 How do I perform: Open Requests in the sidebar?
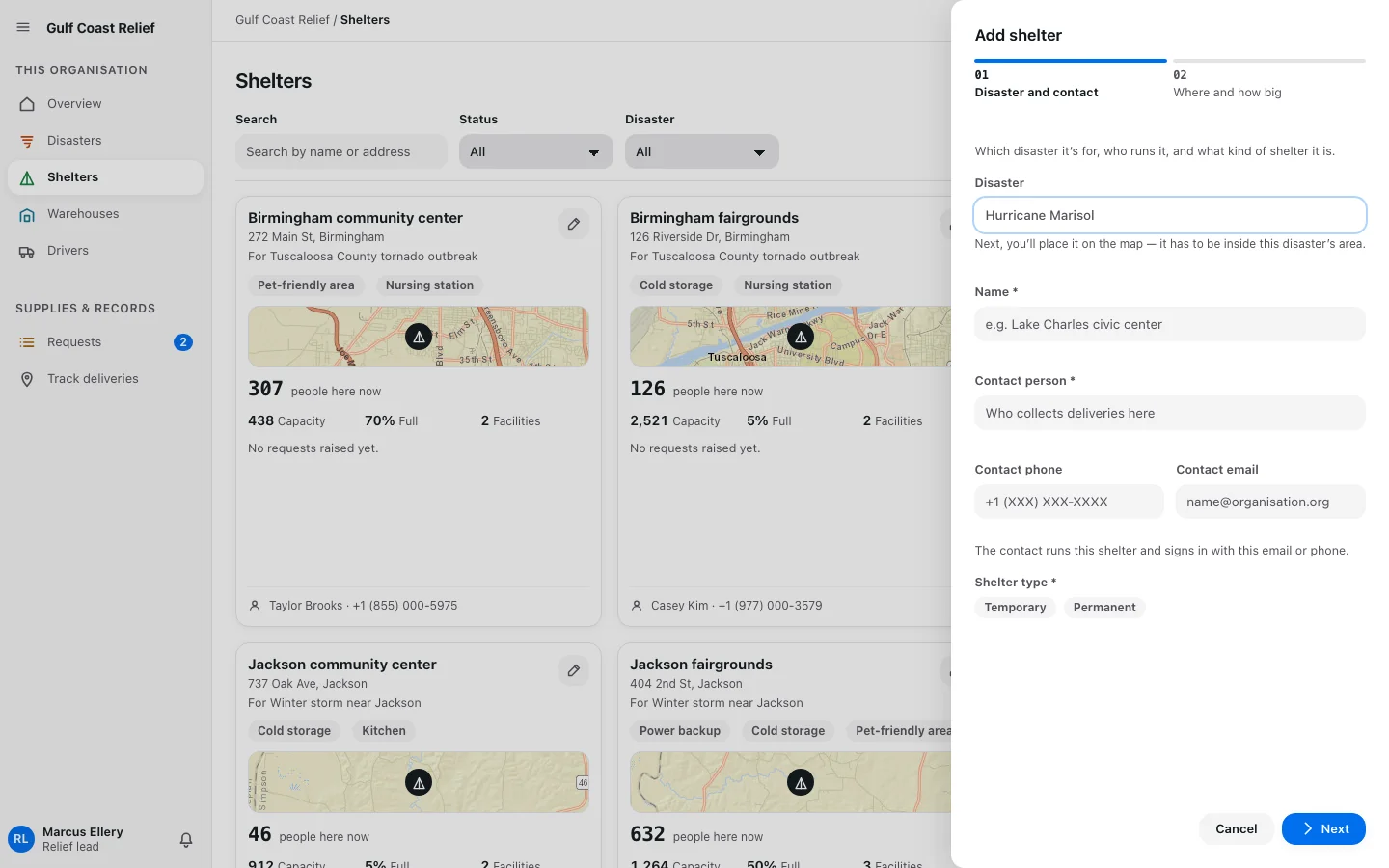tap(106, 342)
